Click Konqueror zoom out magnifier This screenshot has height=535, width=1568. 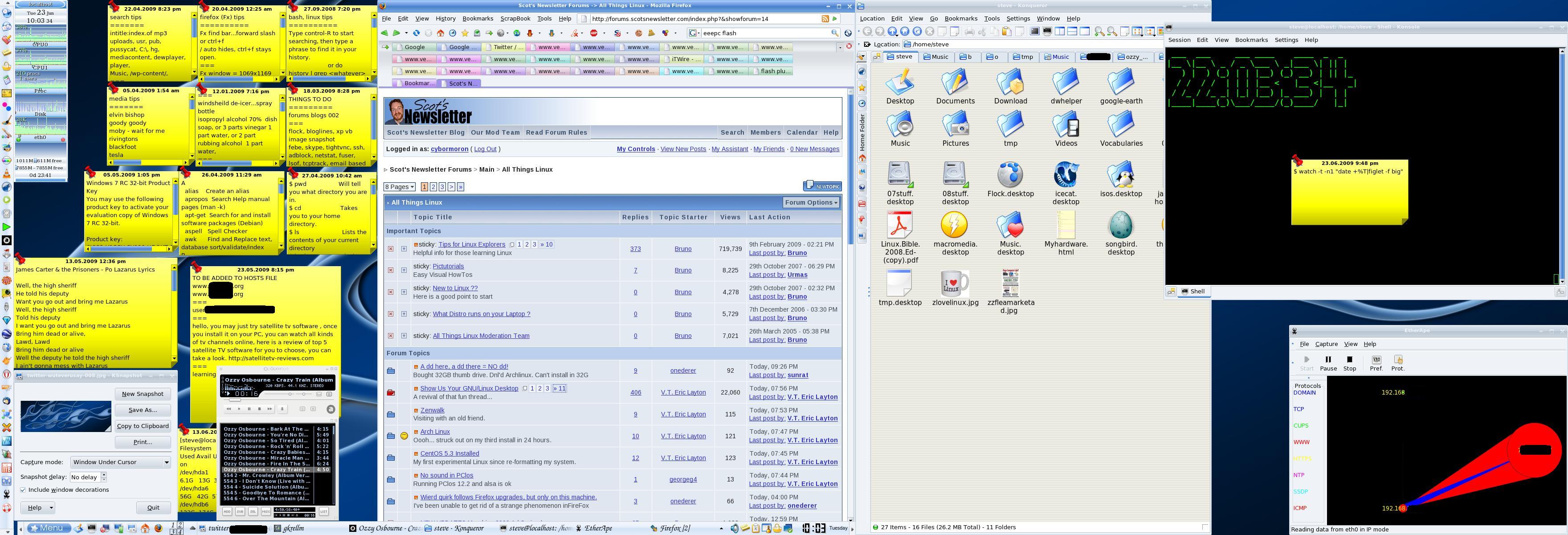coord(1112,32)
